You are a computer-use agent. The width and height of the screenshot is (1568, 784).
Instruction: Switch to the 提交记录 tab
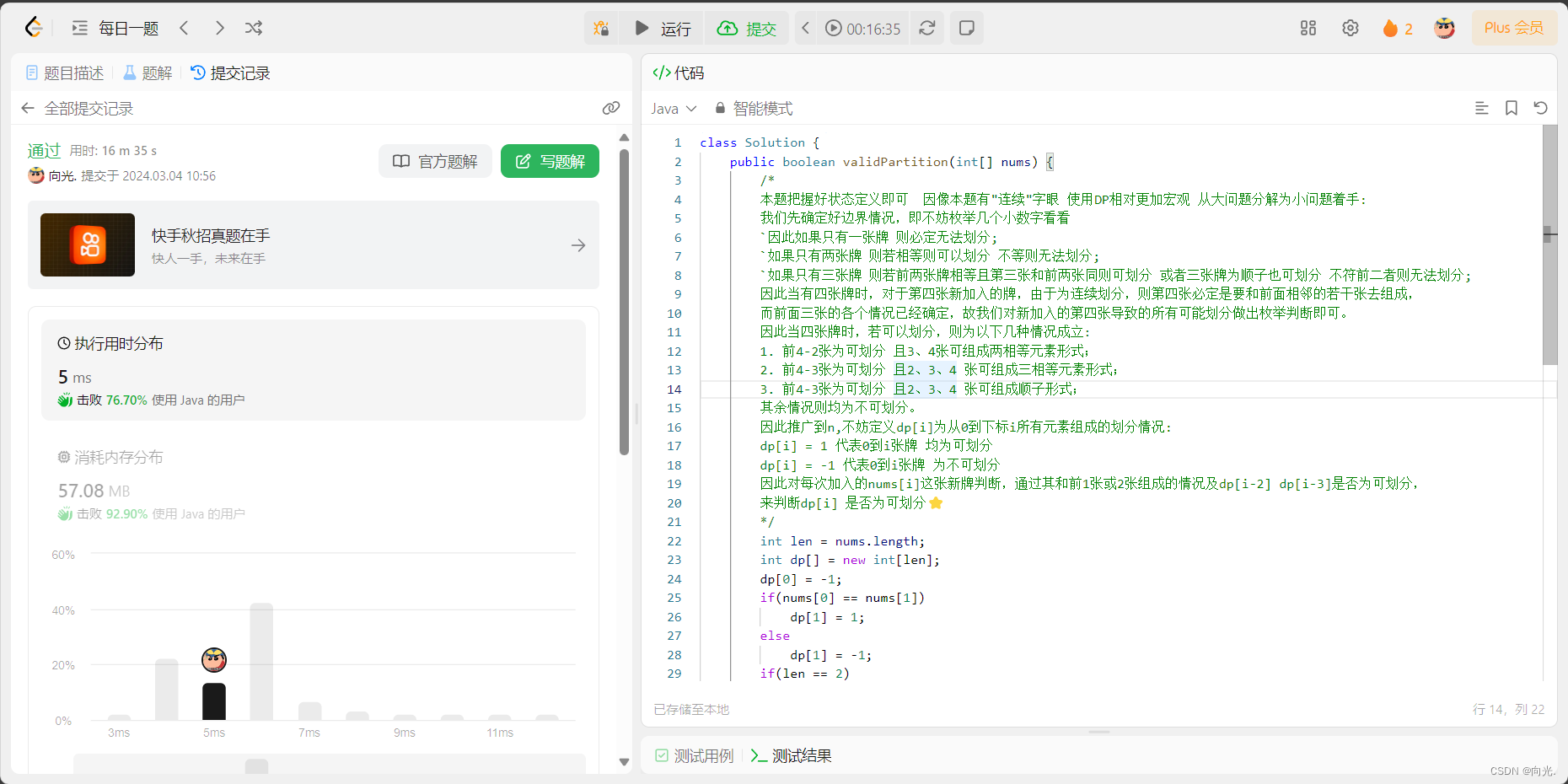pos(230,73)
